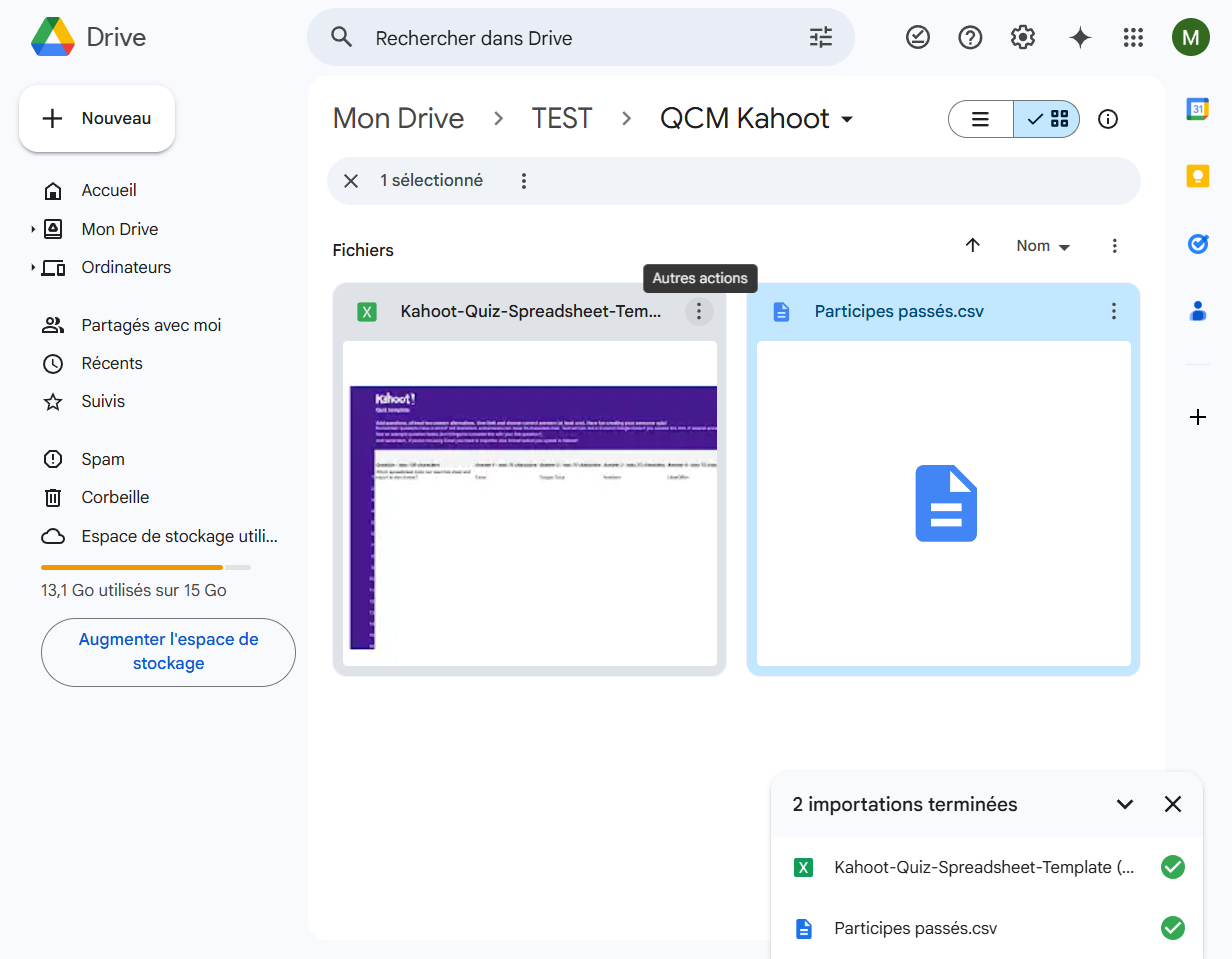Open more actions for Participes passés.csv
The width and height of the screenshot is (1232, 959).
[1114, 312]
